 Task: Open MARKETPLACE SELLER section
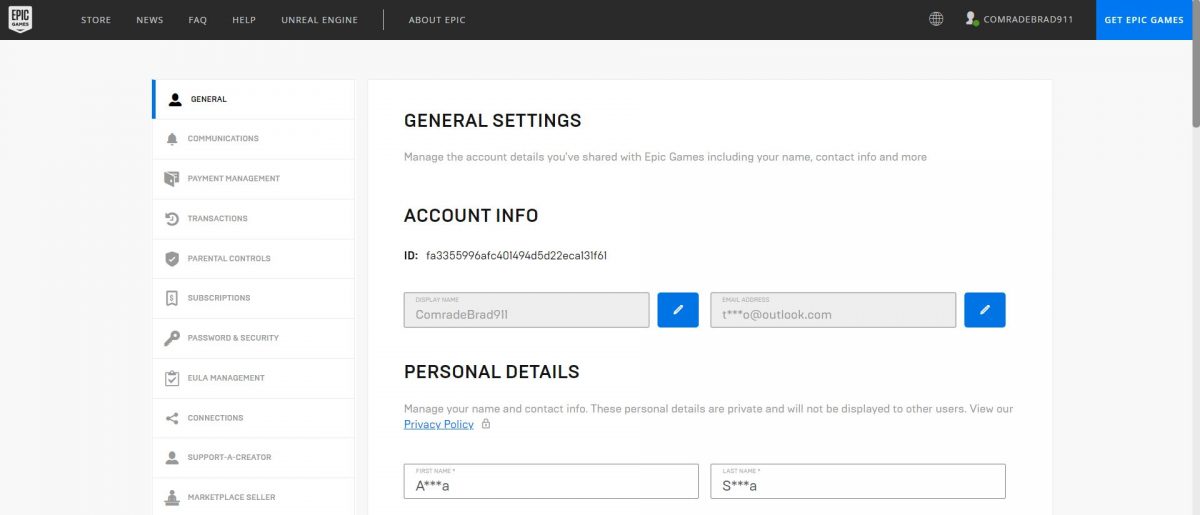tap(253, 497)
